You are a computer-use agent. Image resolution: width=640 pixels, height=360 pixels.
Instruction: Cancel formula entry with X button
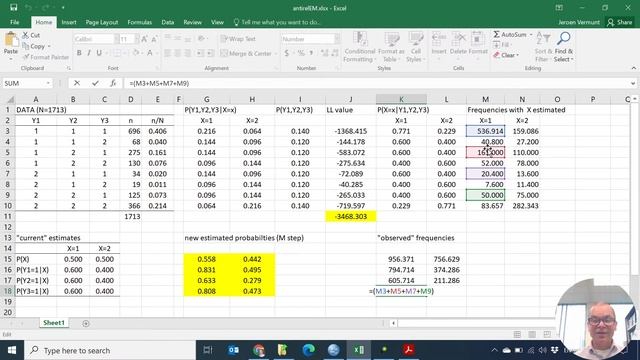point(77,83)
